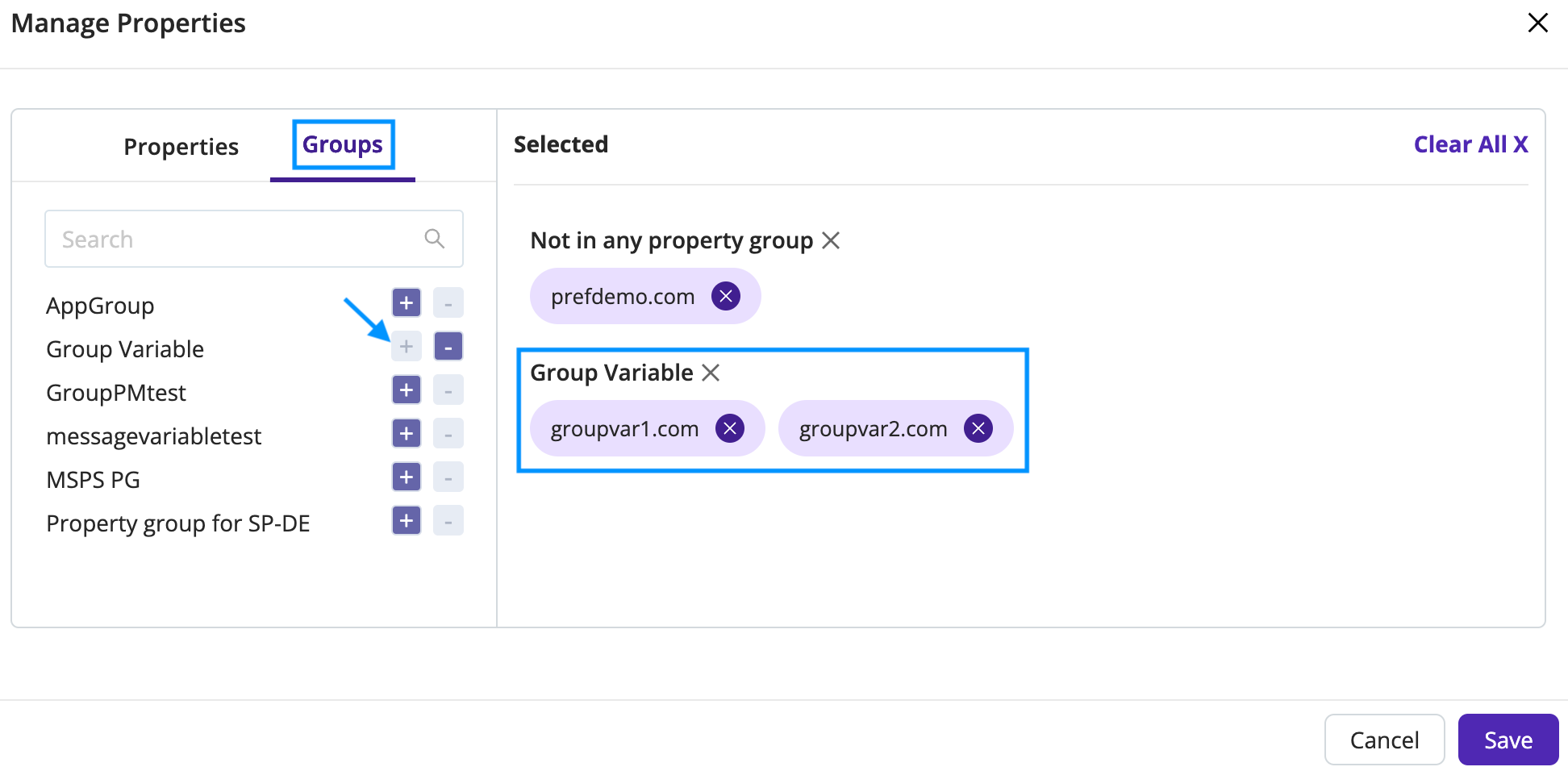Save the property group changes
Screen dimensions: 1568x771
click(x=1507, y=739)
